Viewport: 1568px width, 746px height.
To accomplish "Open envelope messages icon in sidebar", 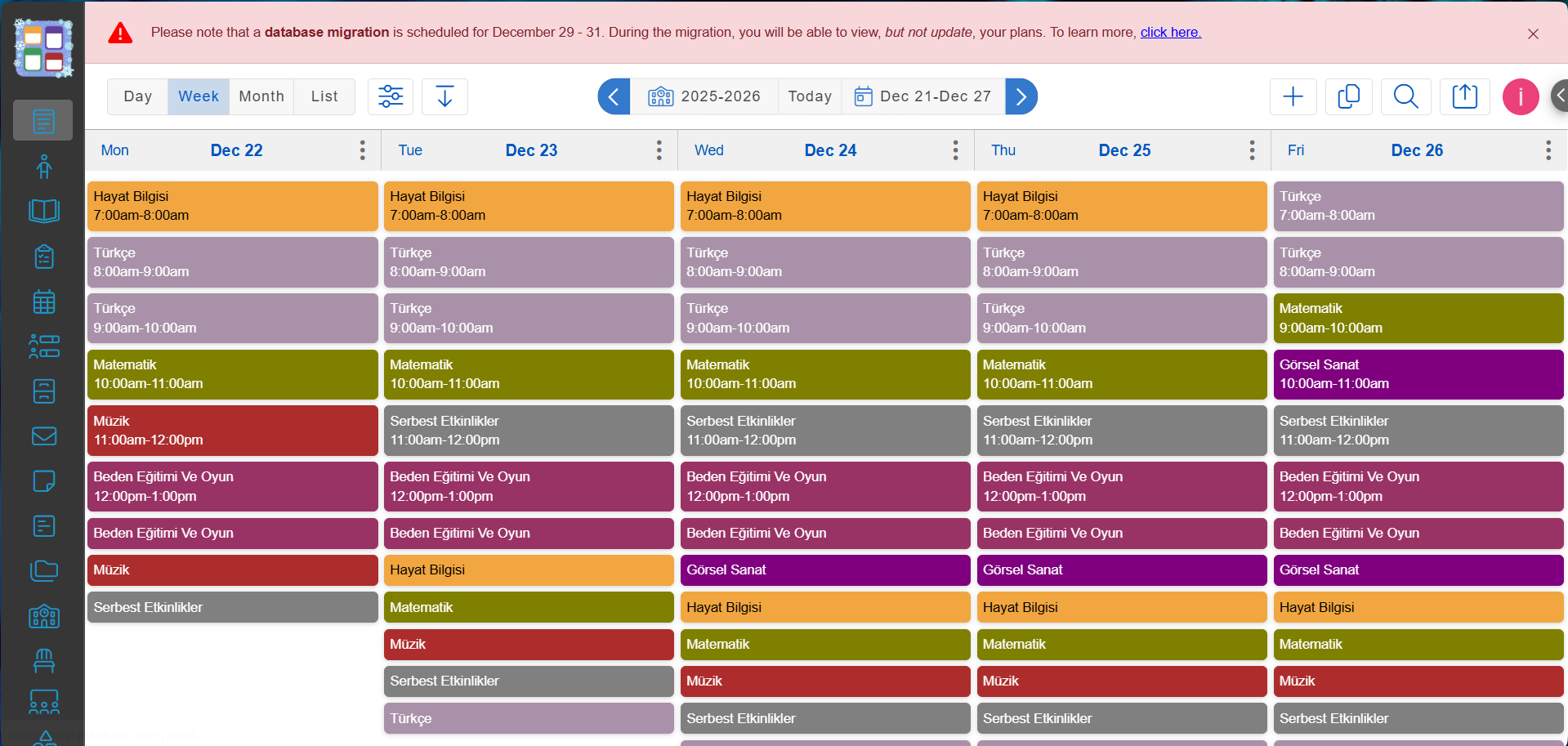I will pyautogui.click(x=44, y=436).
